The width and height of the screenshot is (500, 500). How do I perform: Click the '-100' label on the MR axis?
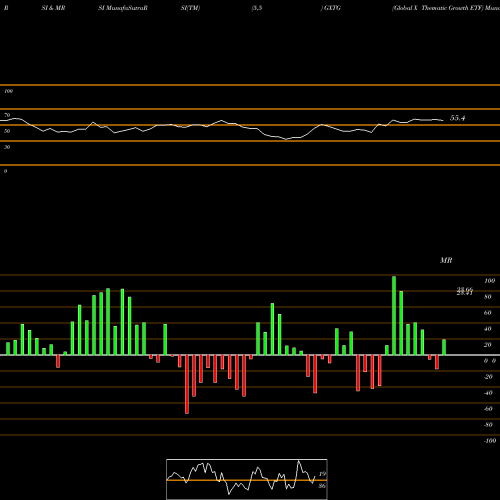[490, 441]
